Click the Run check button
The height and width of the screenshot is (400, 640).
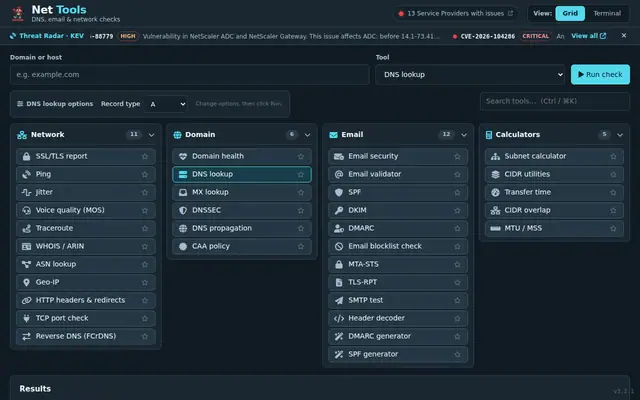tap(600, 75)
